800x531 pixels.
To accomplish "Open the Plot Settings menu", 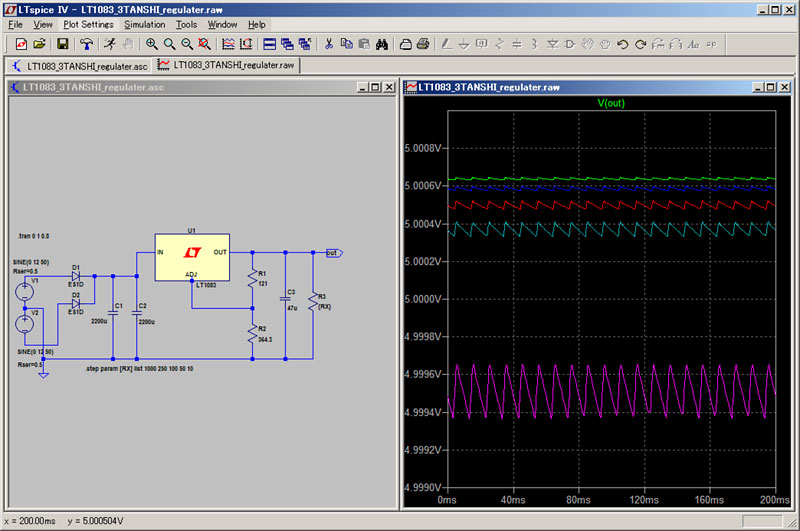I will 88,24.
